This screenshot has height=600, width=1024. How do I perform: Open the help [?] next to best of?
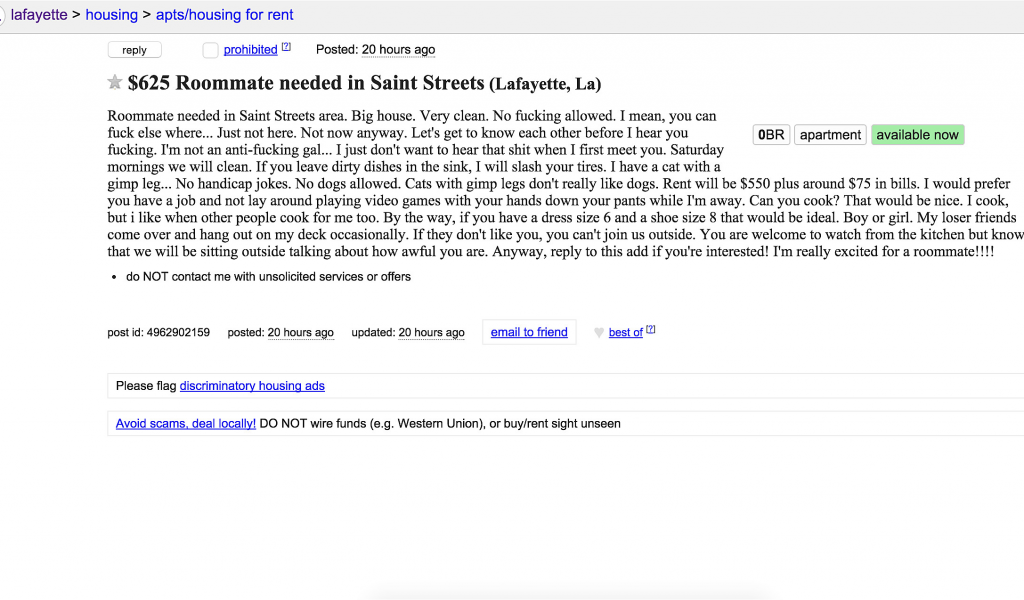click(650, 329)
